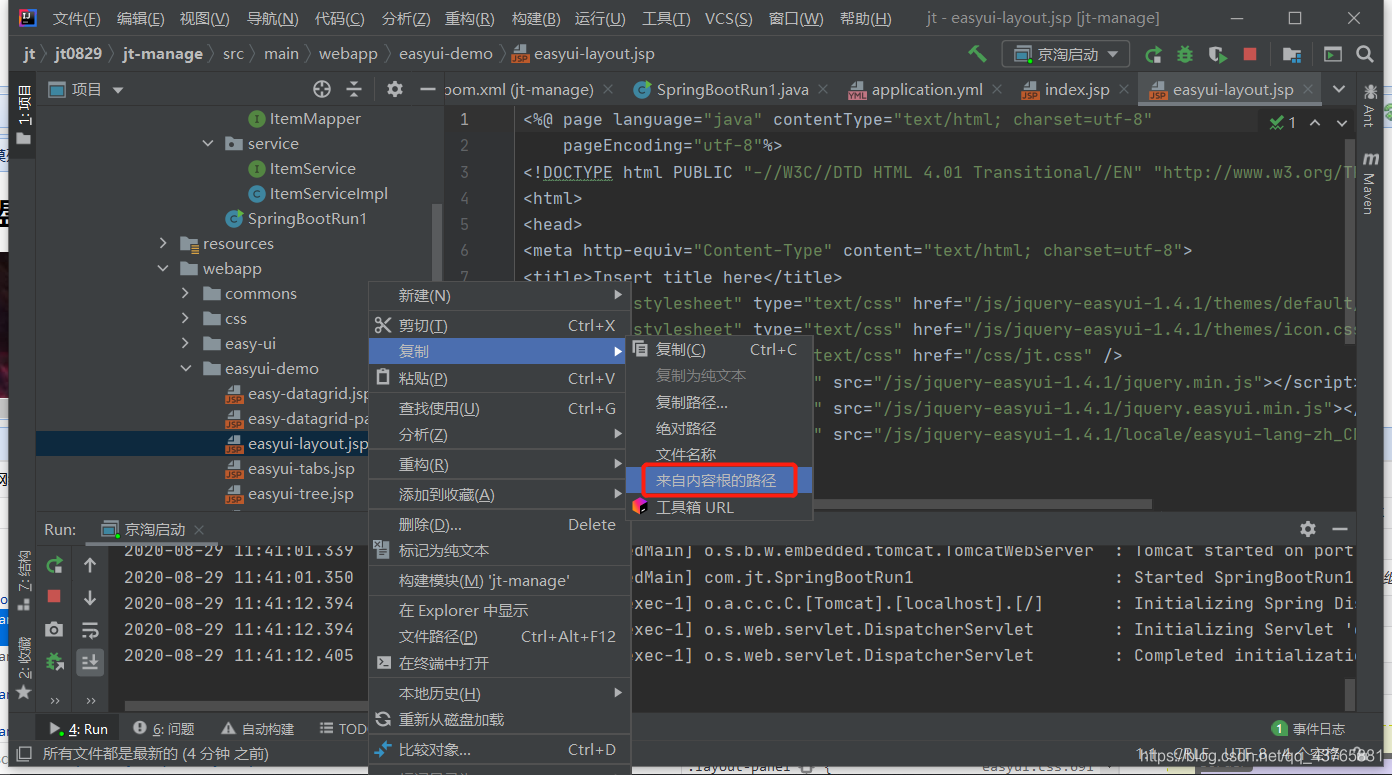Screen dimensions: 1392x775
Task: Choose 复制(C) in the submenu
Action: pyautogui.click(x=719, y=349)
